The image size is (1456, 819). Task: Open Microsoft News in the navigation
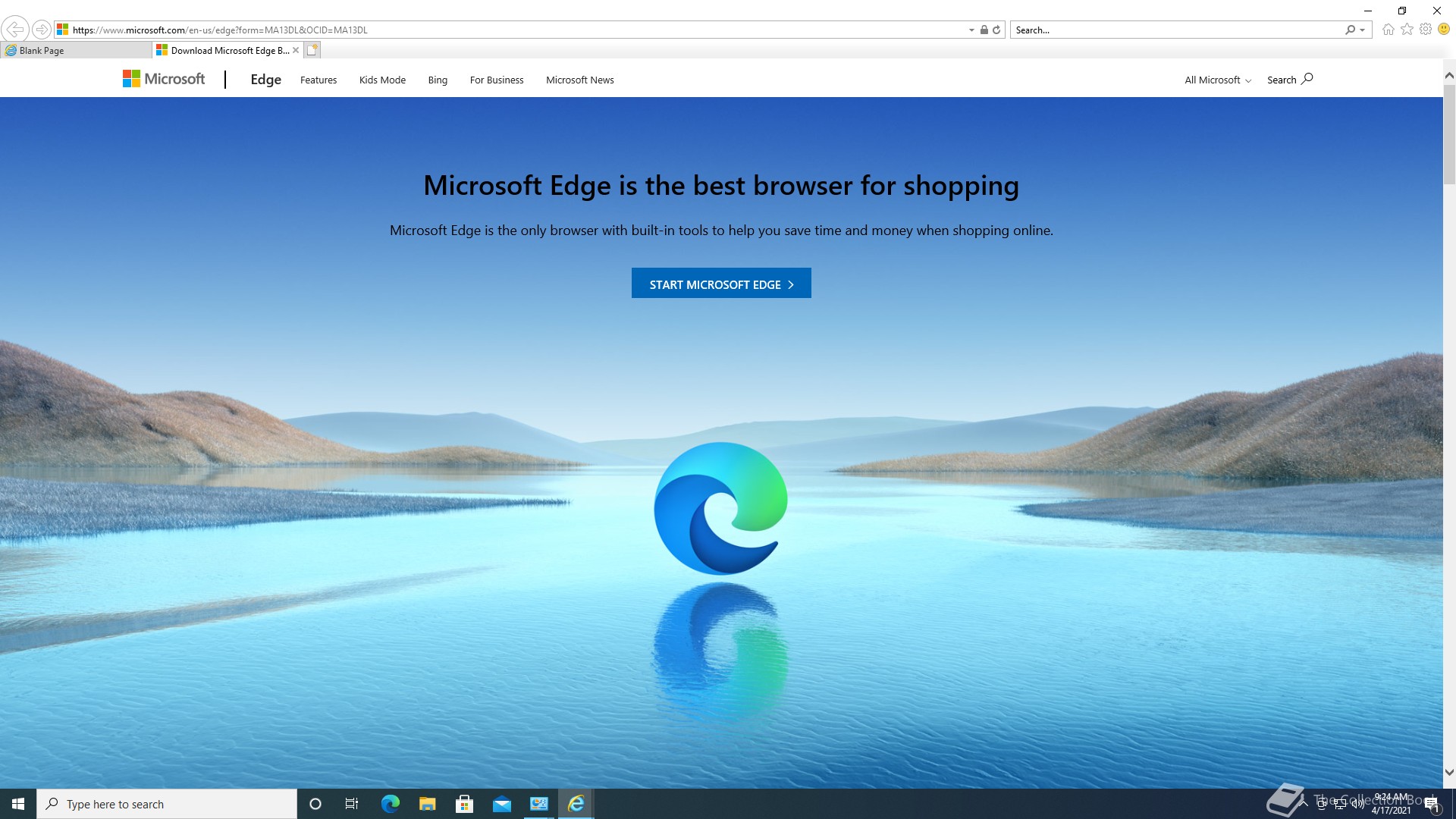[x=580, y=80]
